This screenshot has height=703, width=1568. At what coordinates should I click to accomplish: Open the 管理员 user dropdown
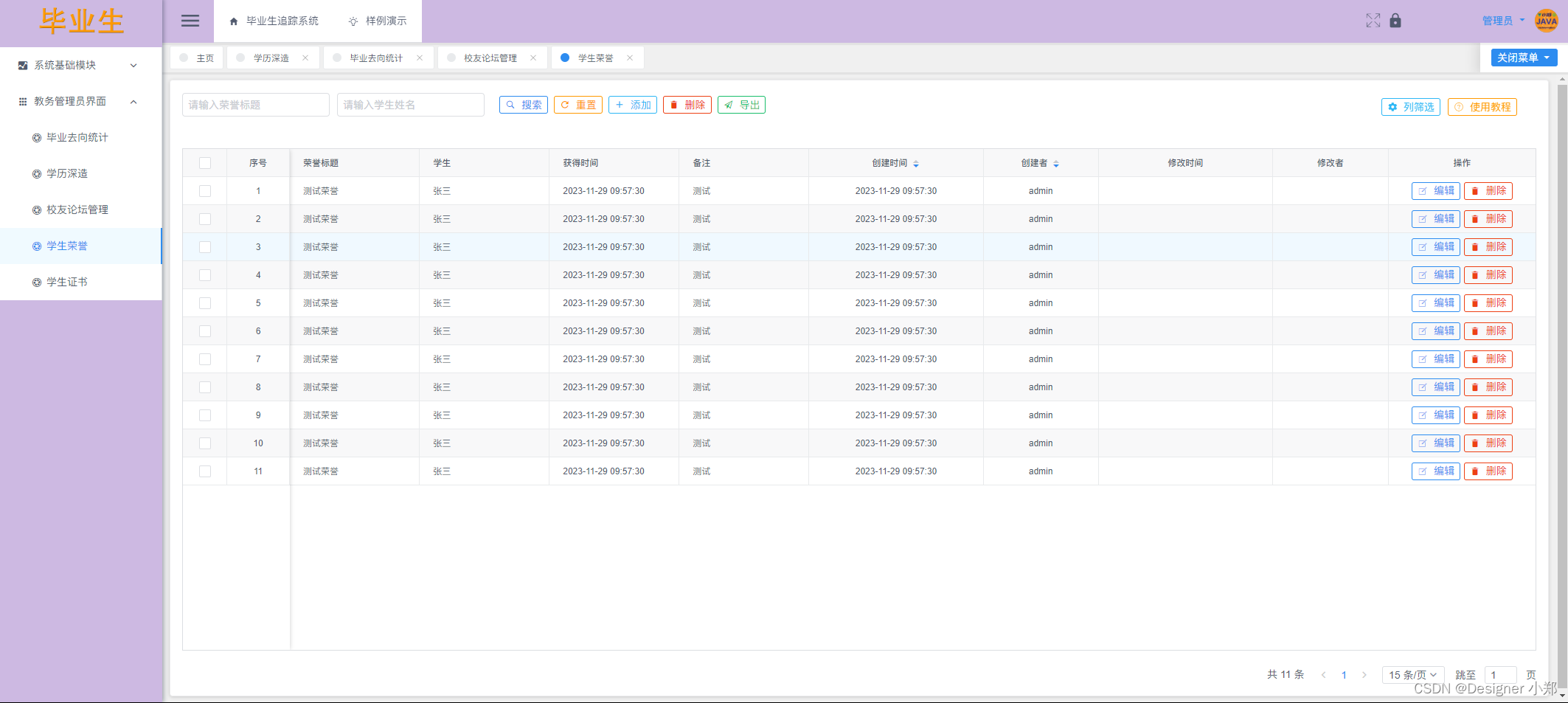1503,21
